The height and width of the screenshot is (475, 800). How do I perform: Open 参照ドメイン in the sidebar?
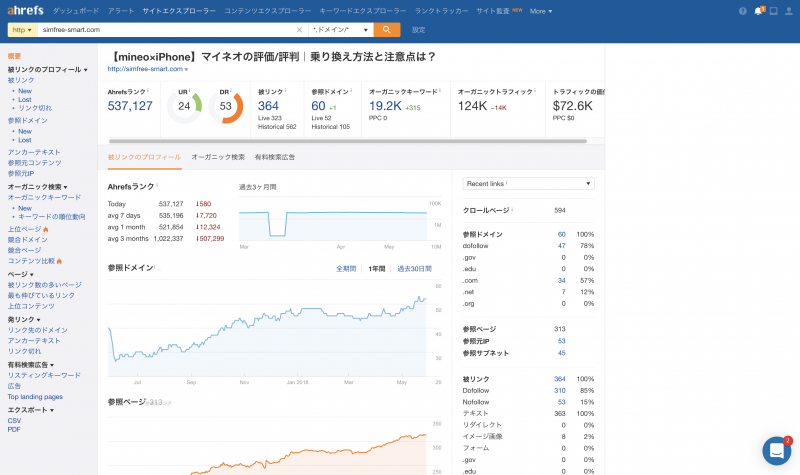(28, 120)
